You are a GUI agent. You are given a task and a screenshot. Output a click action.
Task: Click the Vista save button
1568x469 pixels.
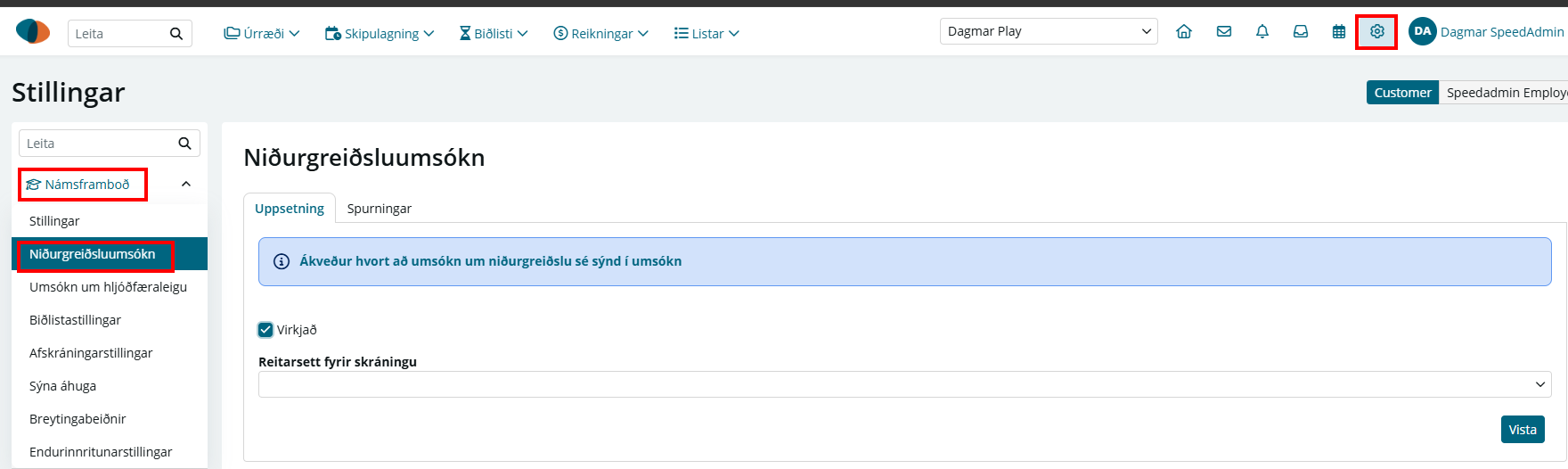[x=1523, y=430]
